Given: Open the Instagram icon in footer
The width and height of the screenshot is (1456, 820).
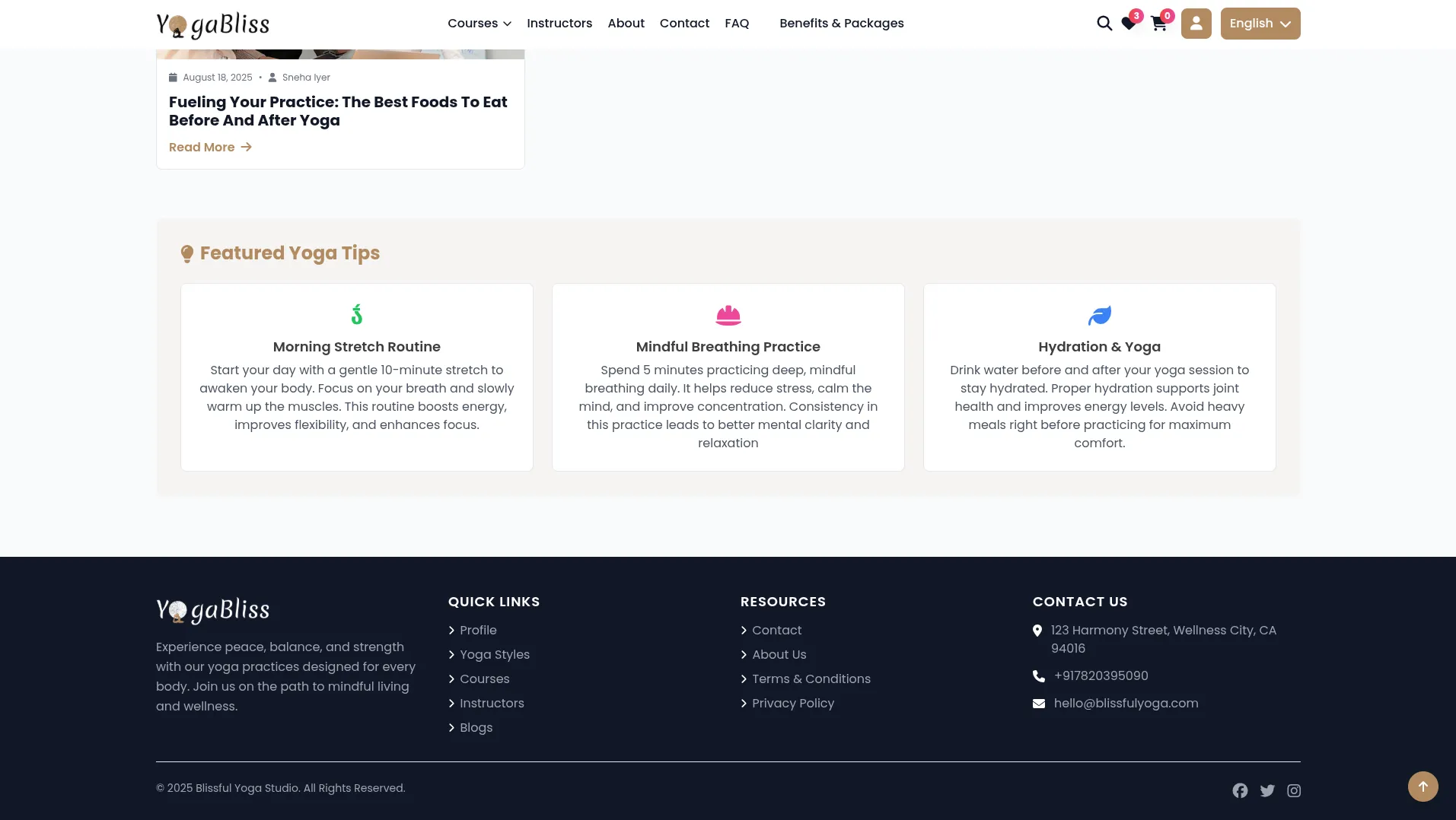Looking at the screenshot, I should 1294,790.
